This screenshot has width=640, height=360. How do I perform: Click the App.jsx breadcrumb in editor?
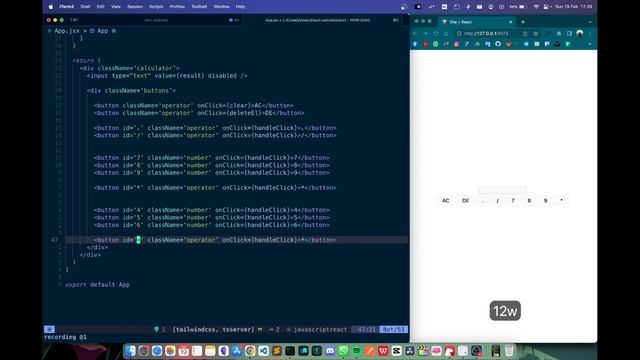[67, 31]
